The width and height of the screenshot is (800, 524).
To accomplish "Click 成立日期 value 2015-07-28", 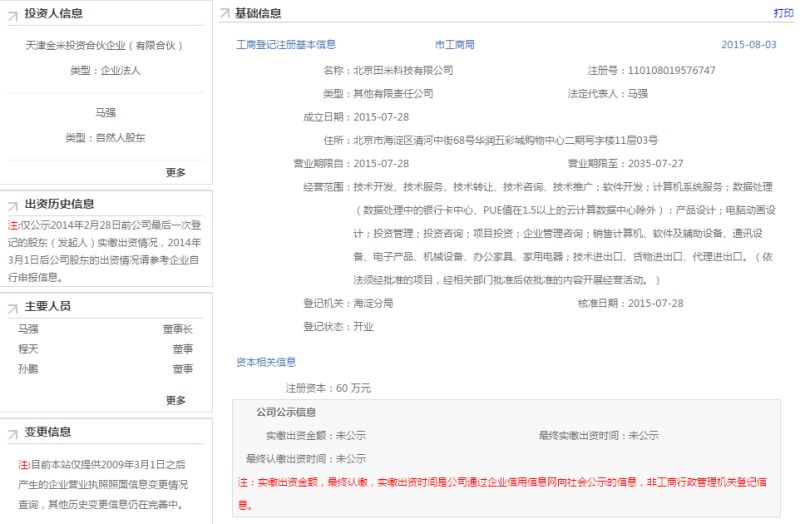I will [381, 117].
